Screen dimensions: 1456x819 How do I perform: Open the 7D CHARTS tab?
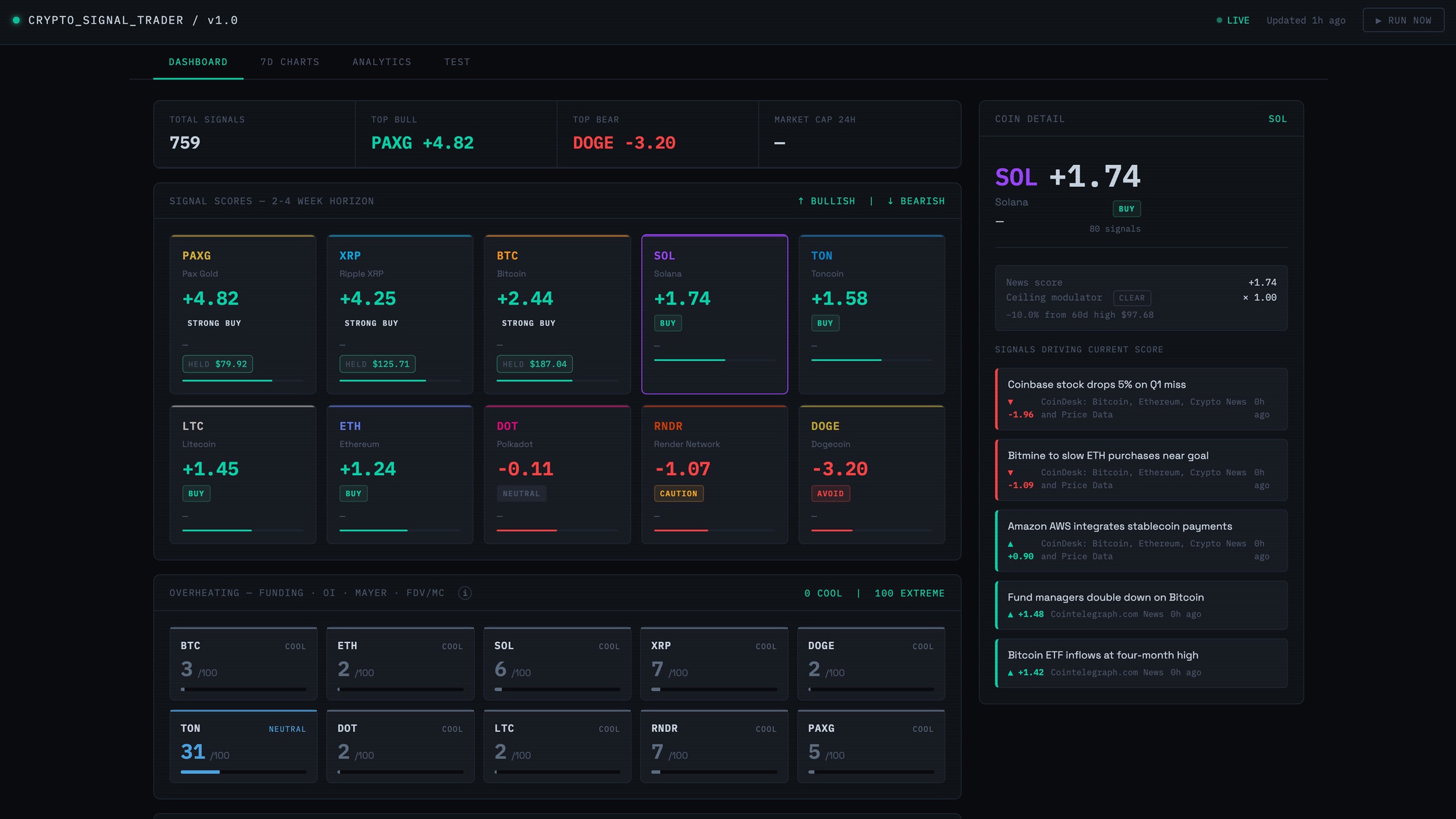click(290, 62)
